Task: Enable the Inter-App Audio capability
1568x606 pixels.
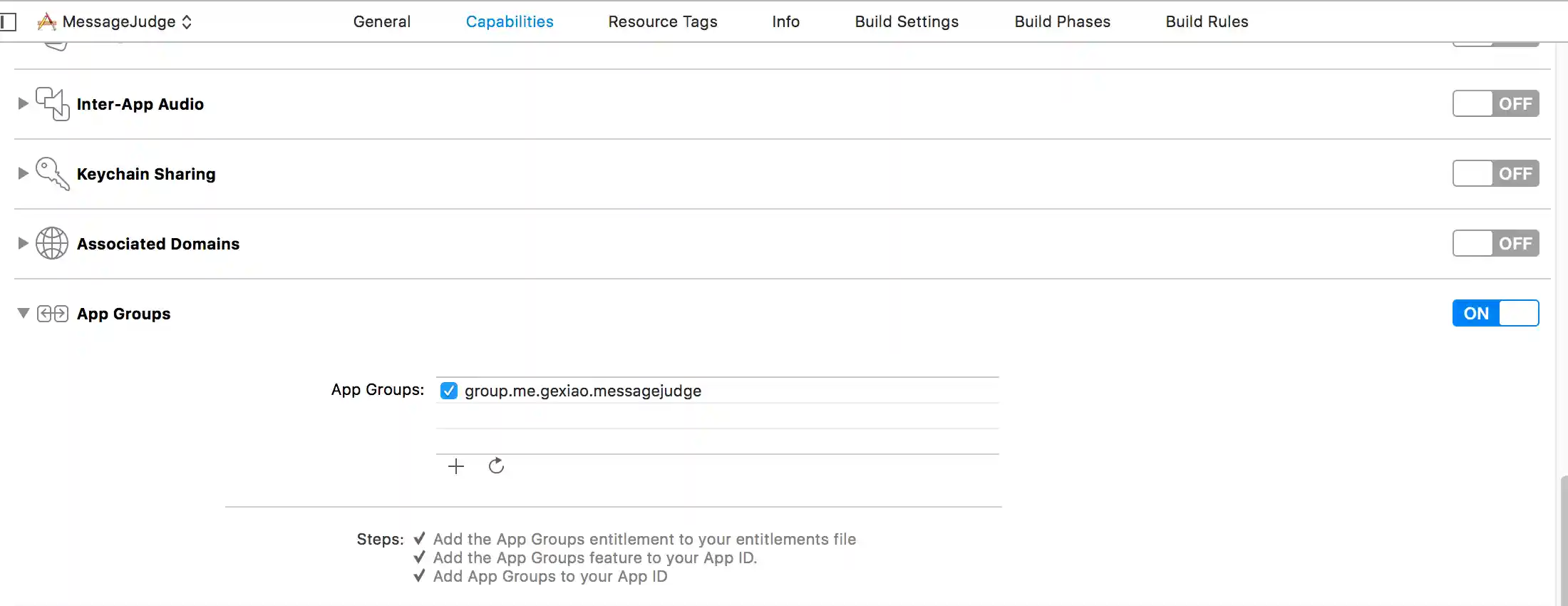Action: pos(1495,103)
